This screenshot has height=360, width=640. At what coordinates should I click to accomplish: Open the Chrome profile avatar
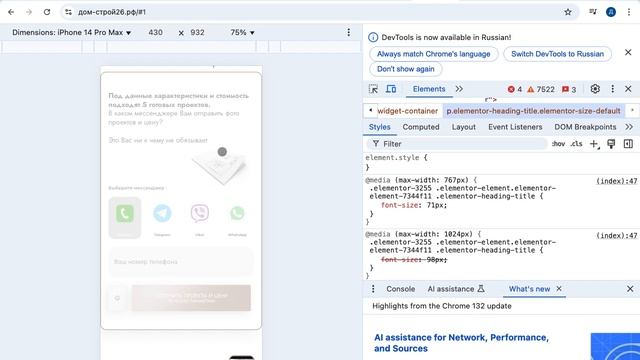611,12
